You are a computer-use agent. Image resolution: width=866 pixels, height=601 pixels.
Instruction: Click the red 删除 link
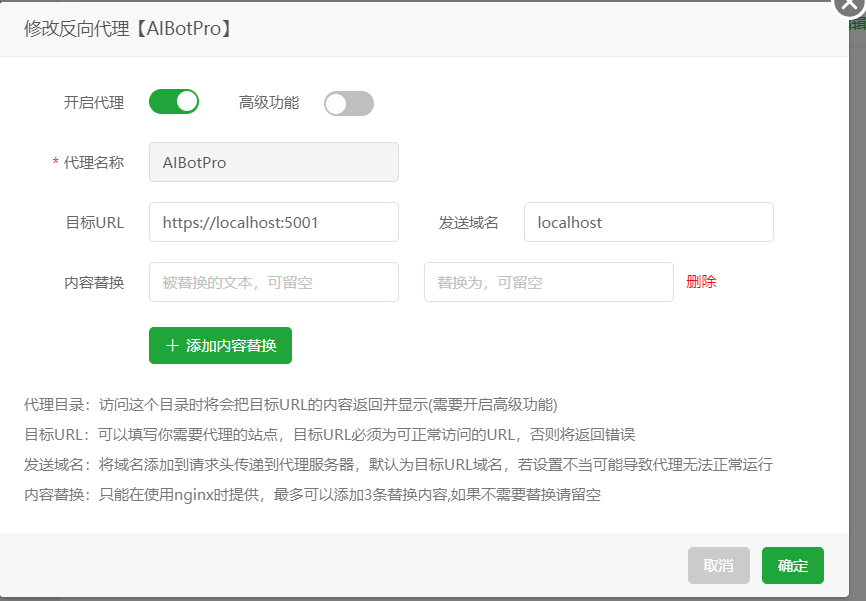(701, 282)
